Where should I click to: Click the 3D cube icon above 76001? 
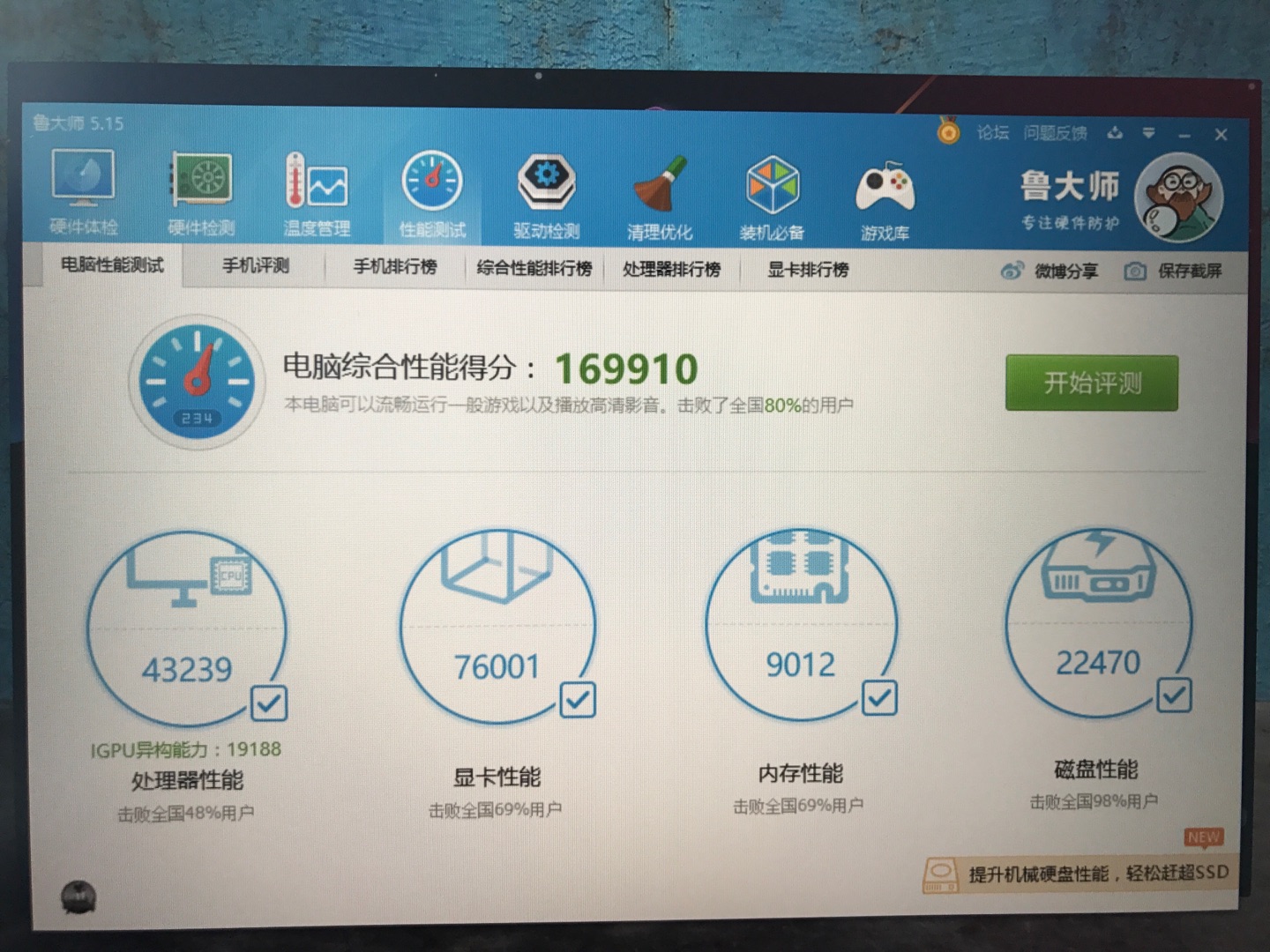497,567
